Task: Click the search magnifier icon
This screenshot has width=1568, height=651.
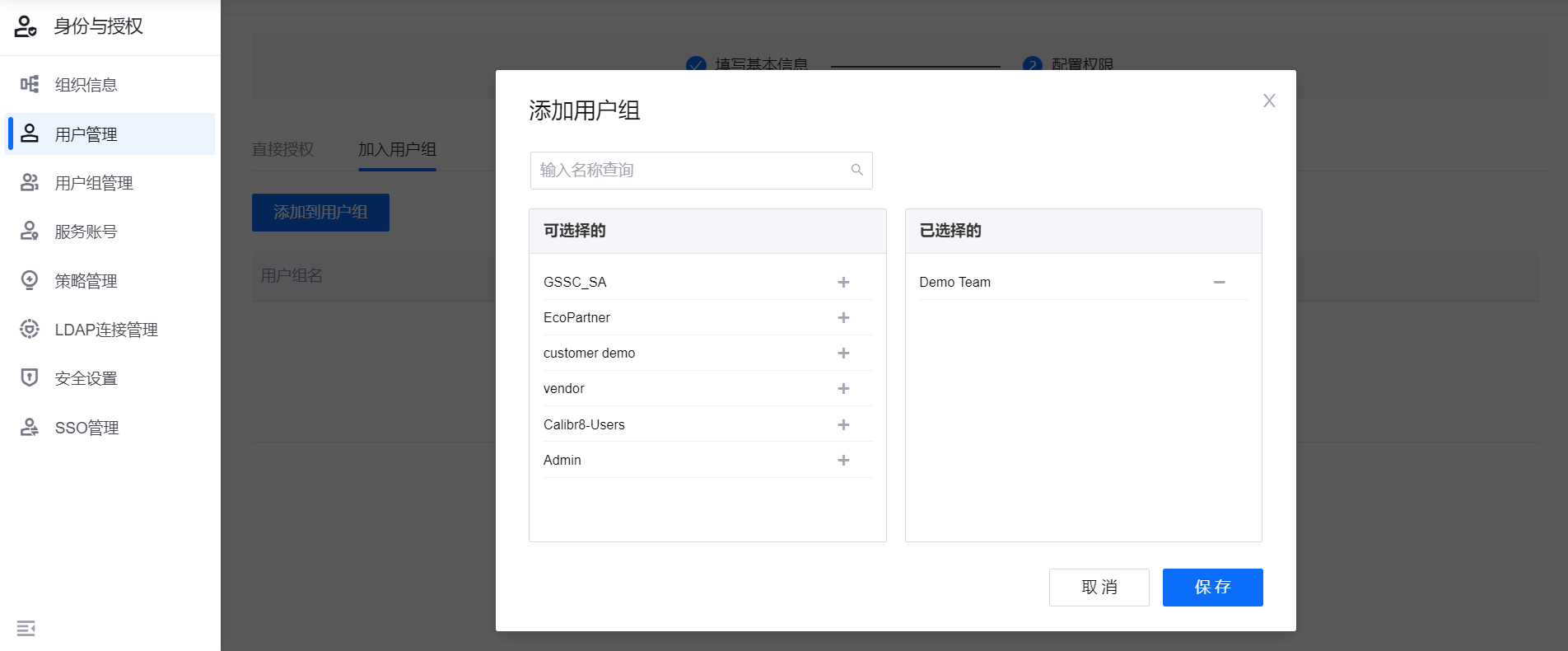Action: (x=856, y=170)
